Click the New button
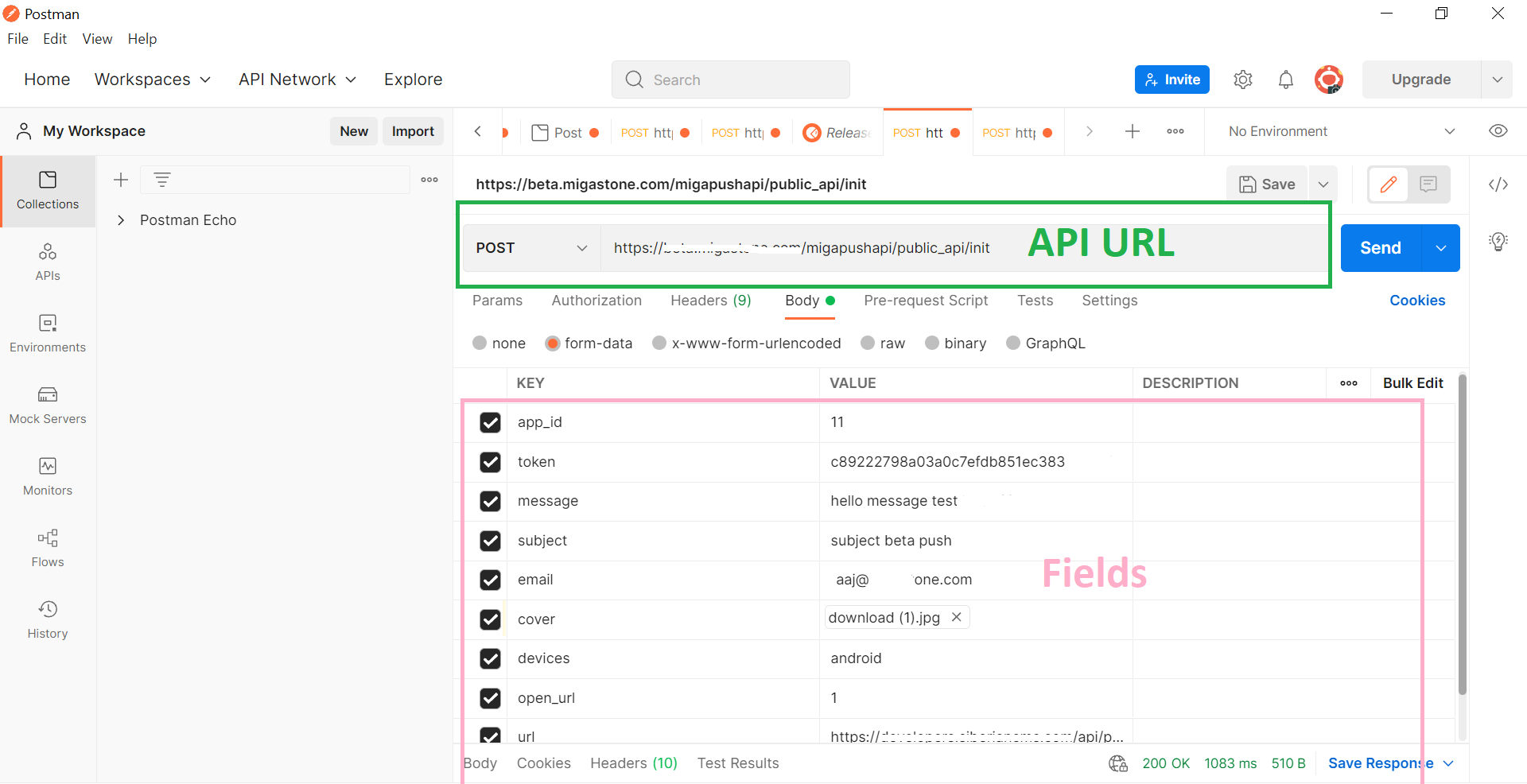Viewport: 1527px width, 784px height. click(354, 131)
